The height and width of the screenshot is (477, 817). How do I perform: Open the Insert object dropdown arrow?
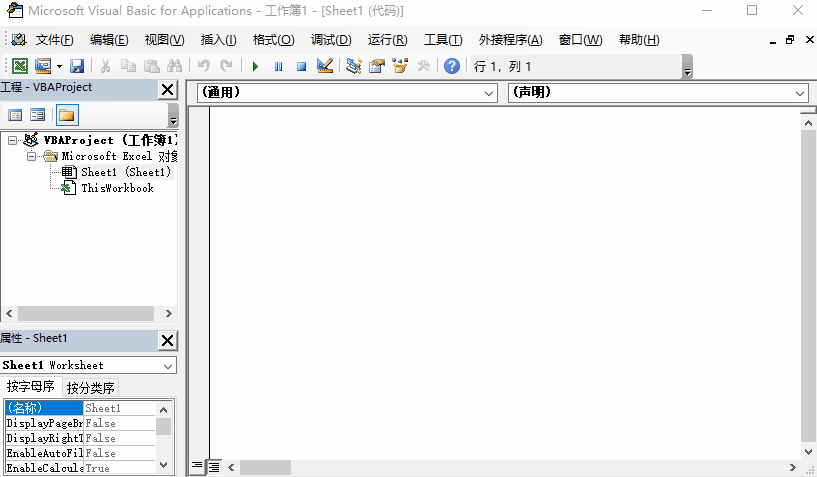(59, 66)
